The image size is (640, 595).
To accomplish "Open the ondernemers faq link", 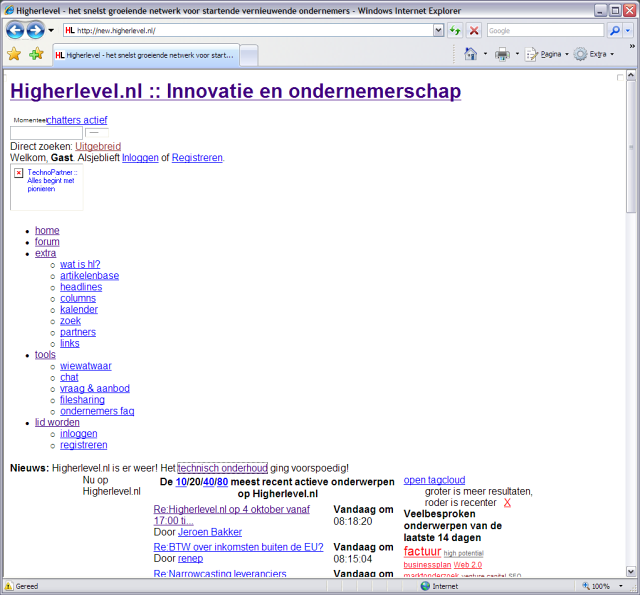I will [x=97, y=411].
